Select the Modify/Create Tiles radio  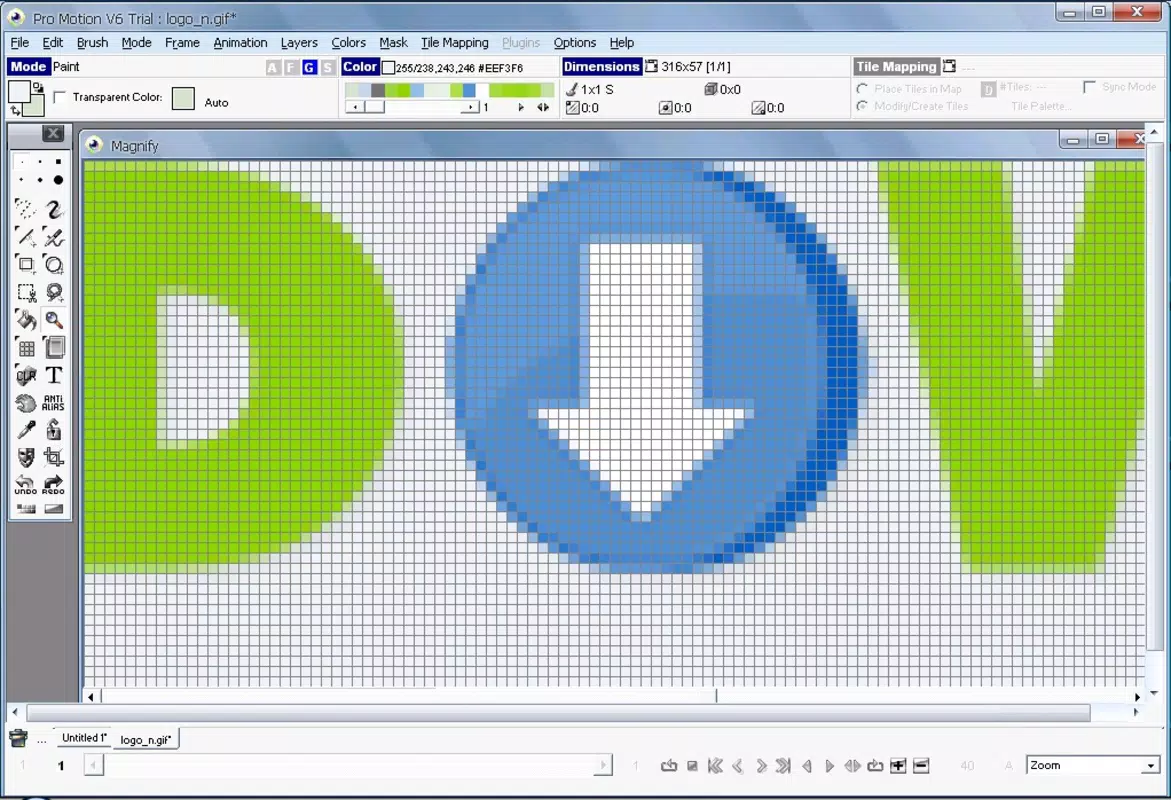863,106
